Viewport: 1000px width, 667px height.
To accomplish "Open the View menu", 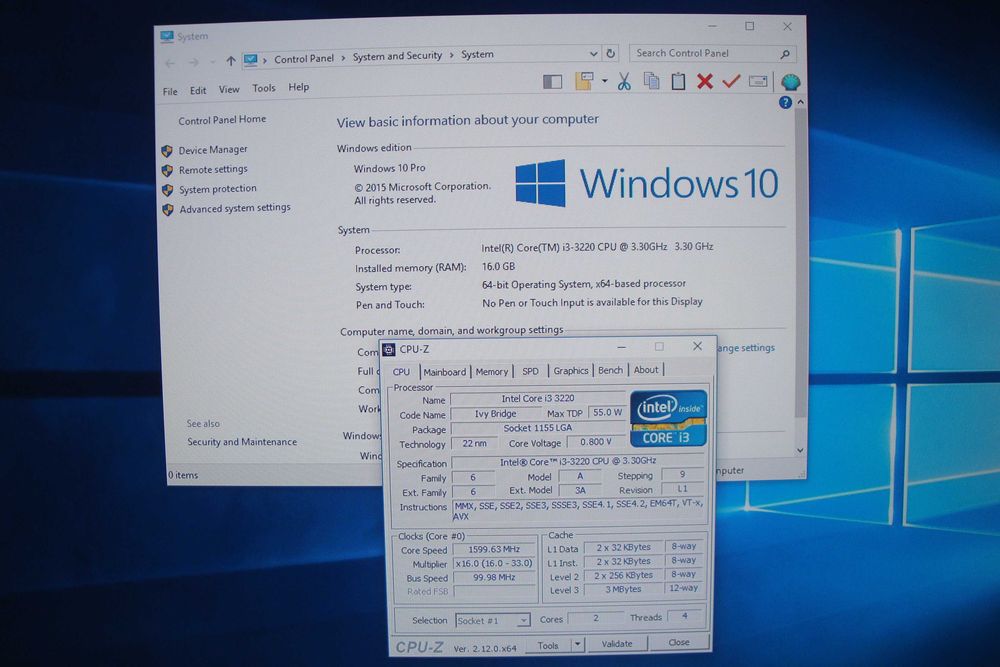I will click(229, 89).
